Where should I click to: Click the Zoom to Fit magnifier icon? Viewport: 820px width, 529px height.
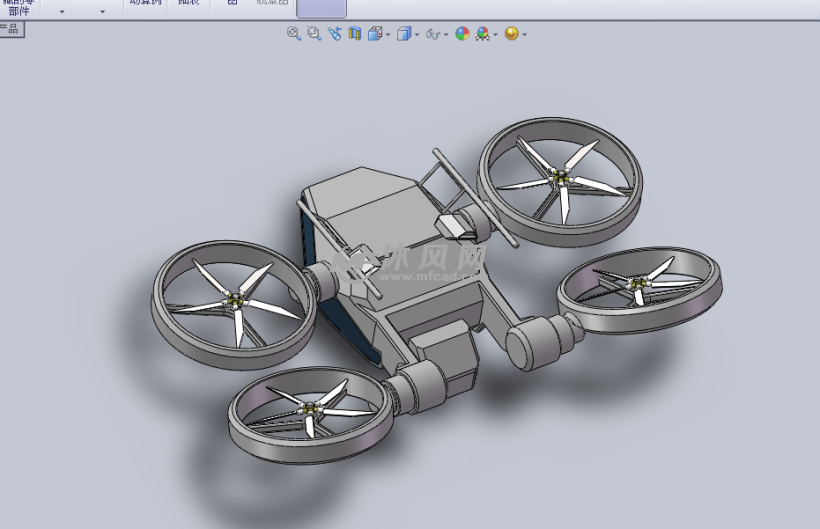(x=294, y=33)
